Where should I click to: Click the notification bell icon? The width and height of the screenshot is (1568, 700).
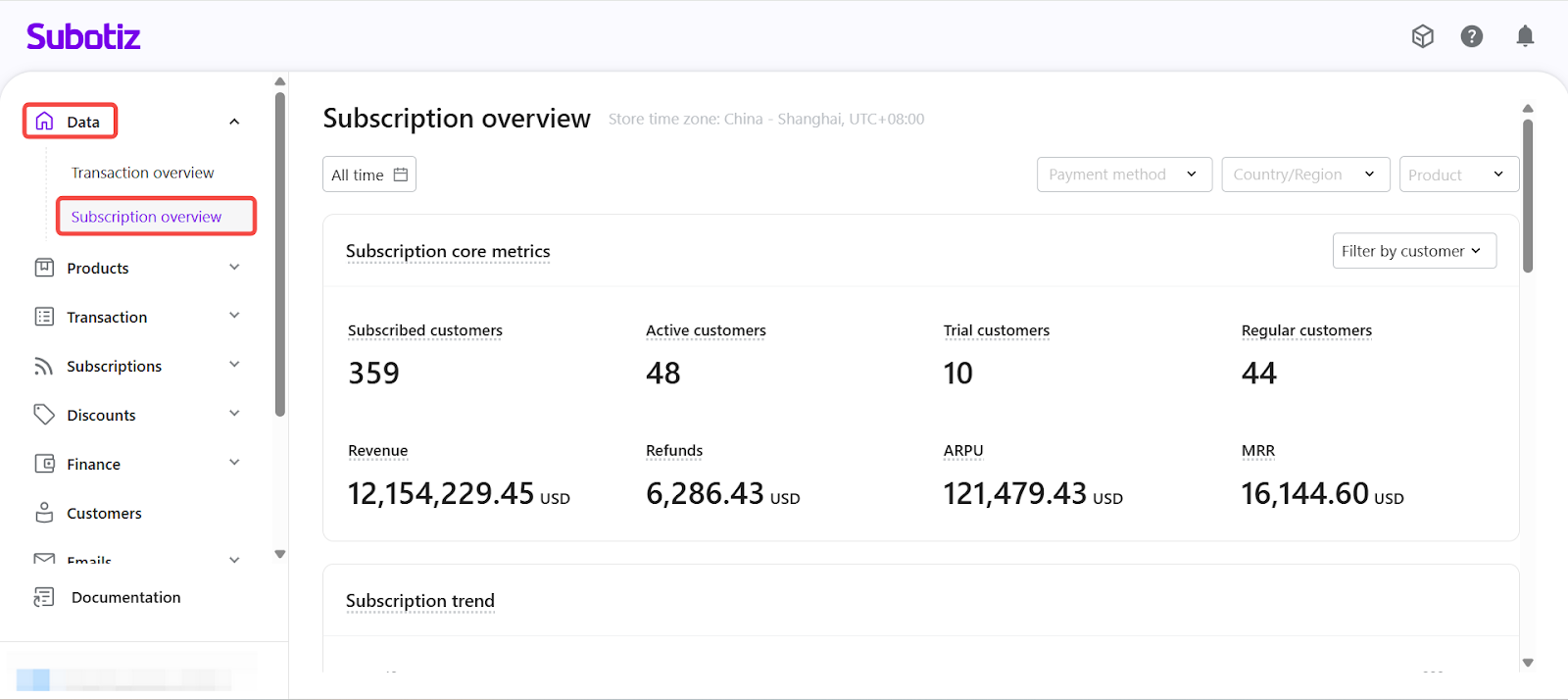(1525, 36)
